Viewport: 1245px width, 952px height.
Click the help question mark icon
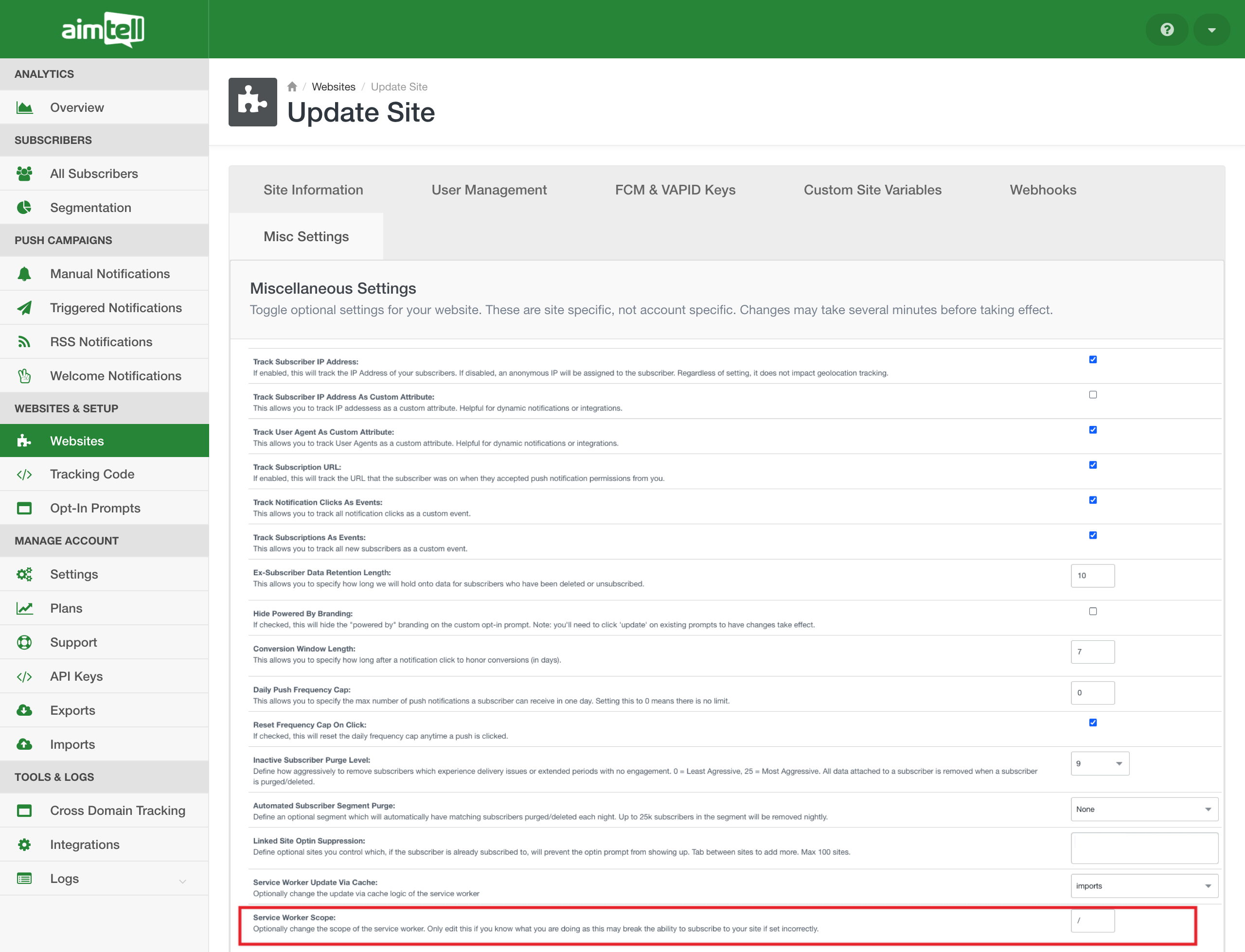click(x=1166, y=30)
